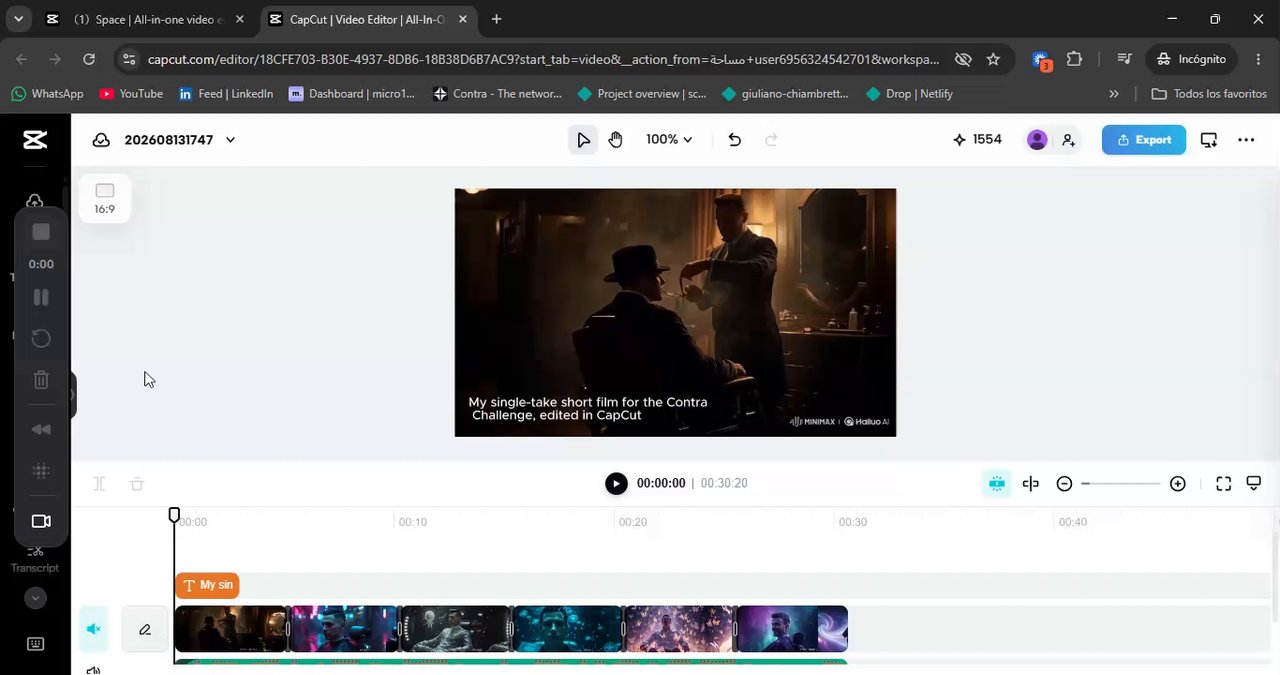
Task: Open the YouTube bookmark
Action: pos(131,94)
